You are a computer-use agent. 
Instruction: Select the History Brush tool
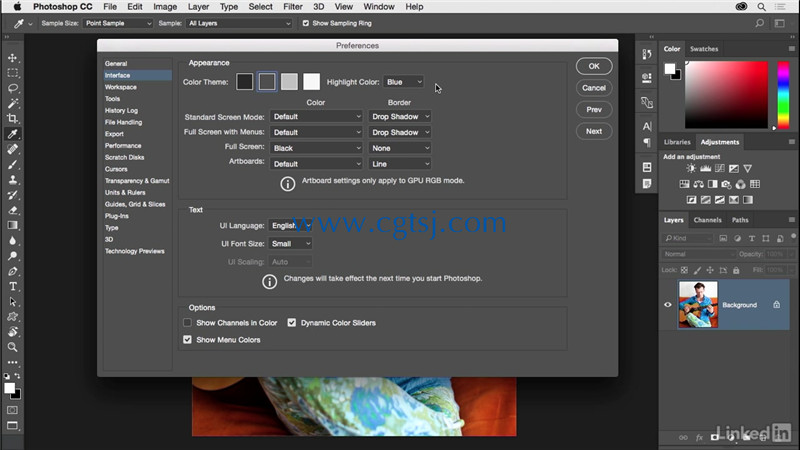click(x=12, y=195)
